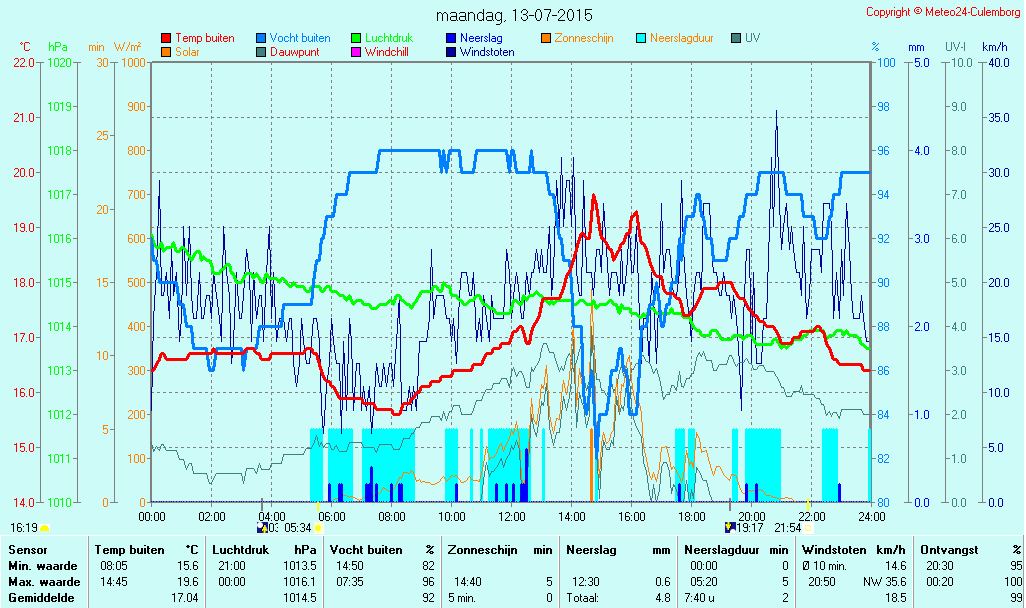Click the blue Vocht buiten legend square

261,39
